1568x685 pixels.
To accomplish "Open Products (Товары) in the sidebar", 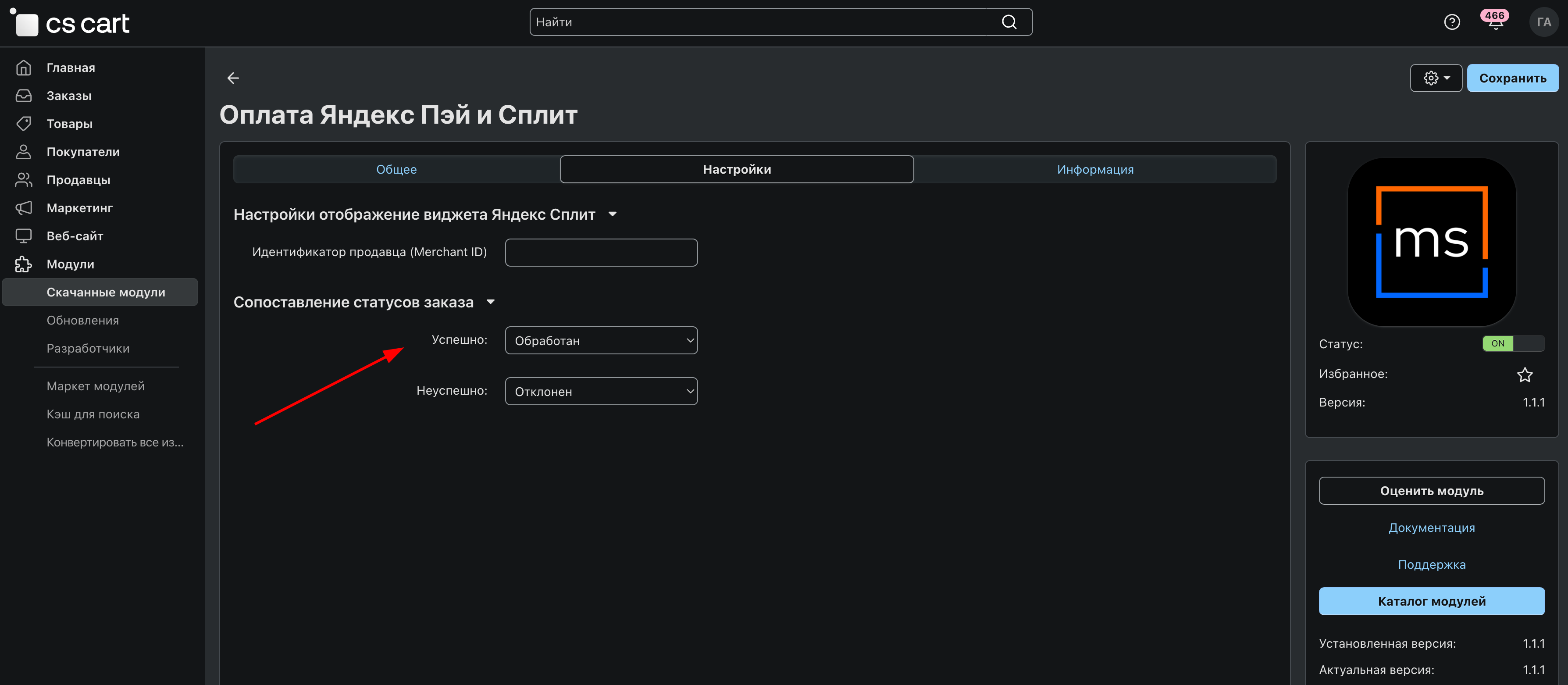I will pyautogui.click(x=69, y=124).
